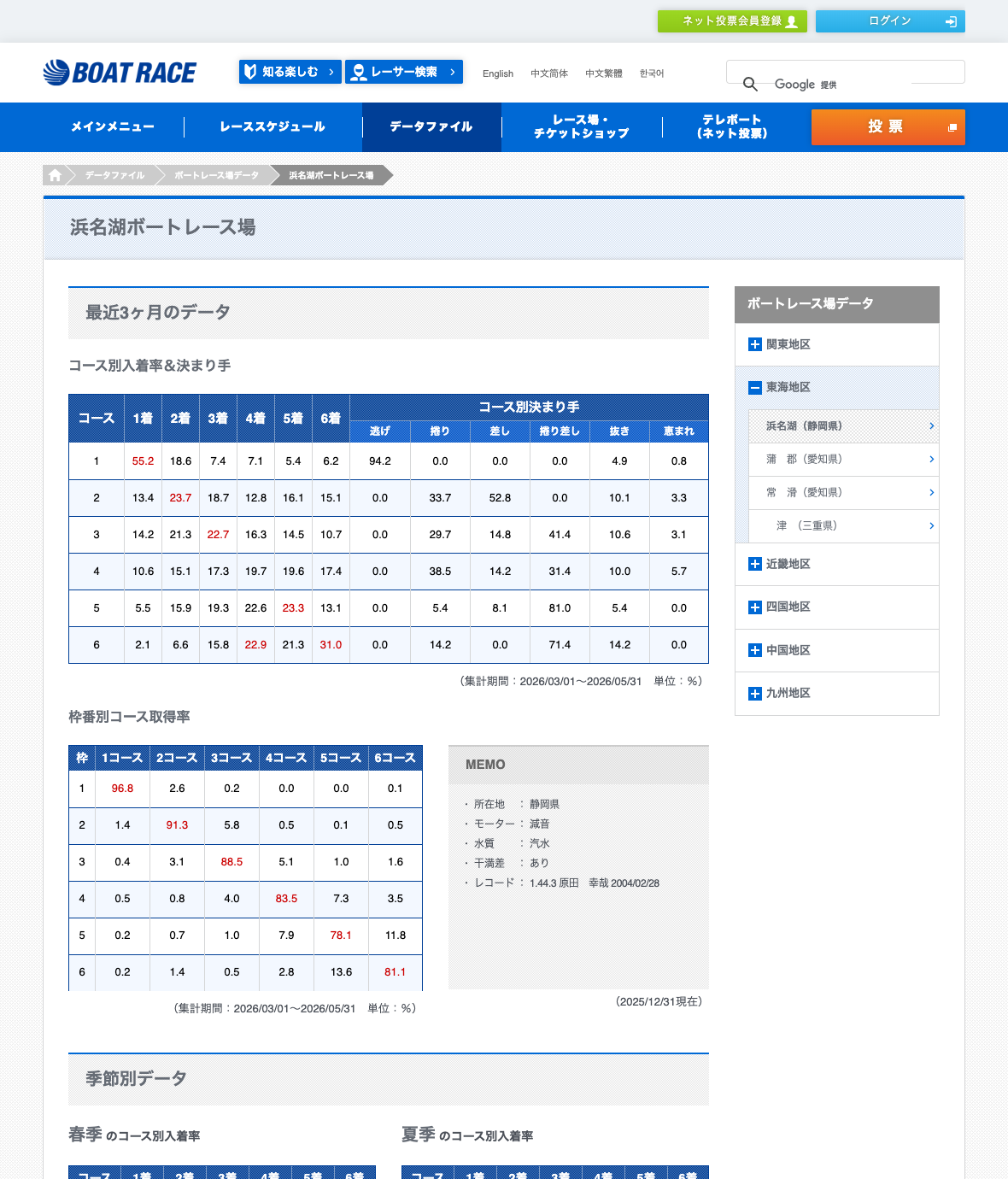Click the 94.2 逃げ value cell
This screenshot has height=1179, width=1008.
tap(380, 460)
